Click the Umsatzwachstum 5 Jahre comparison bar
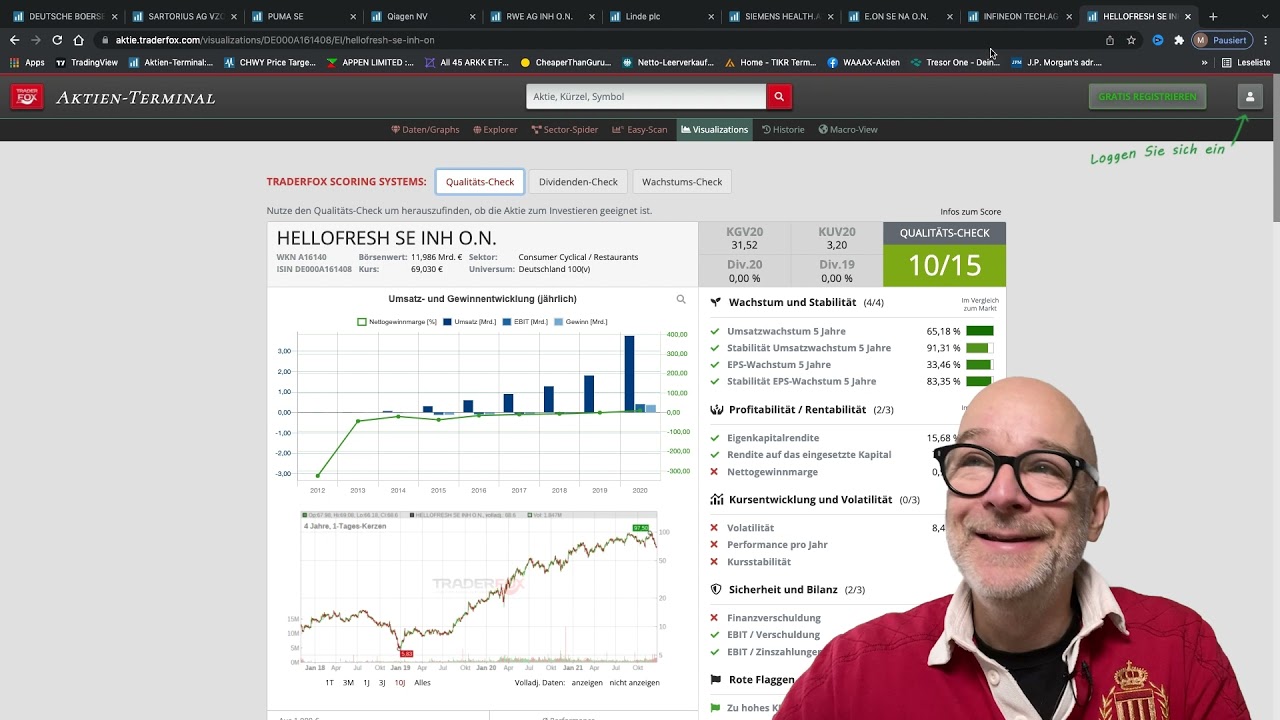The height and width of the screenshot is (720, 1280). [979, 331]
